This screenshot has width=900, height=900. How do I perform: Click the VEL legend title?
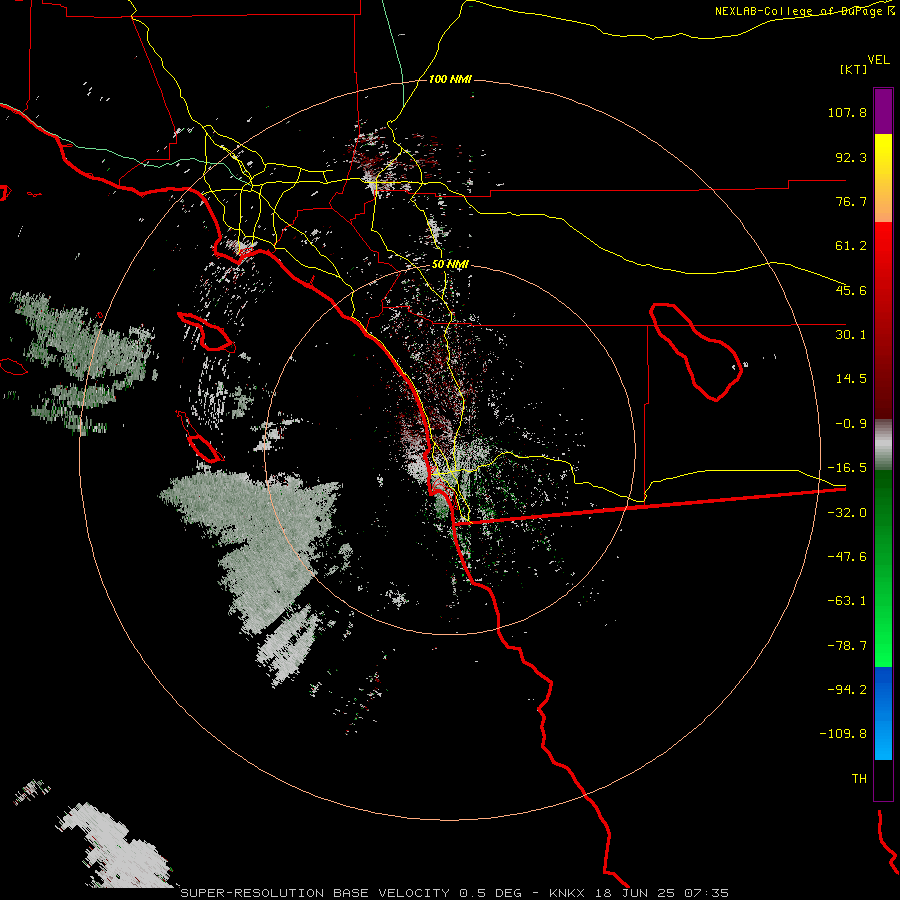click(878, 60)
